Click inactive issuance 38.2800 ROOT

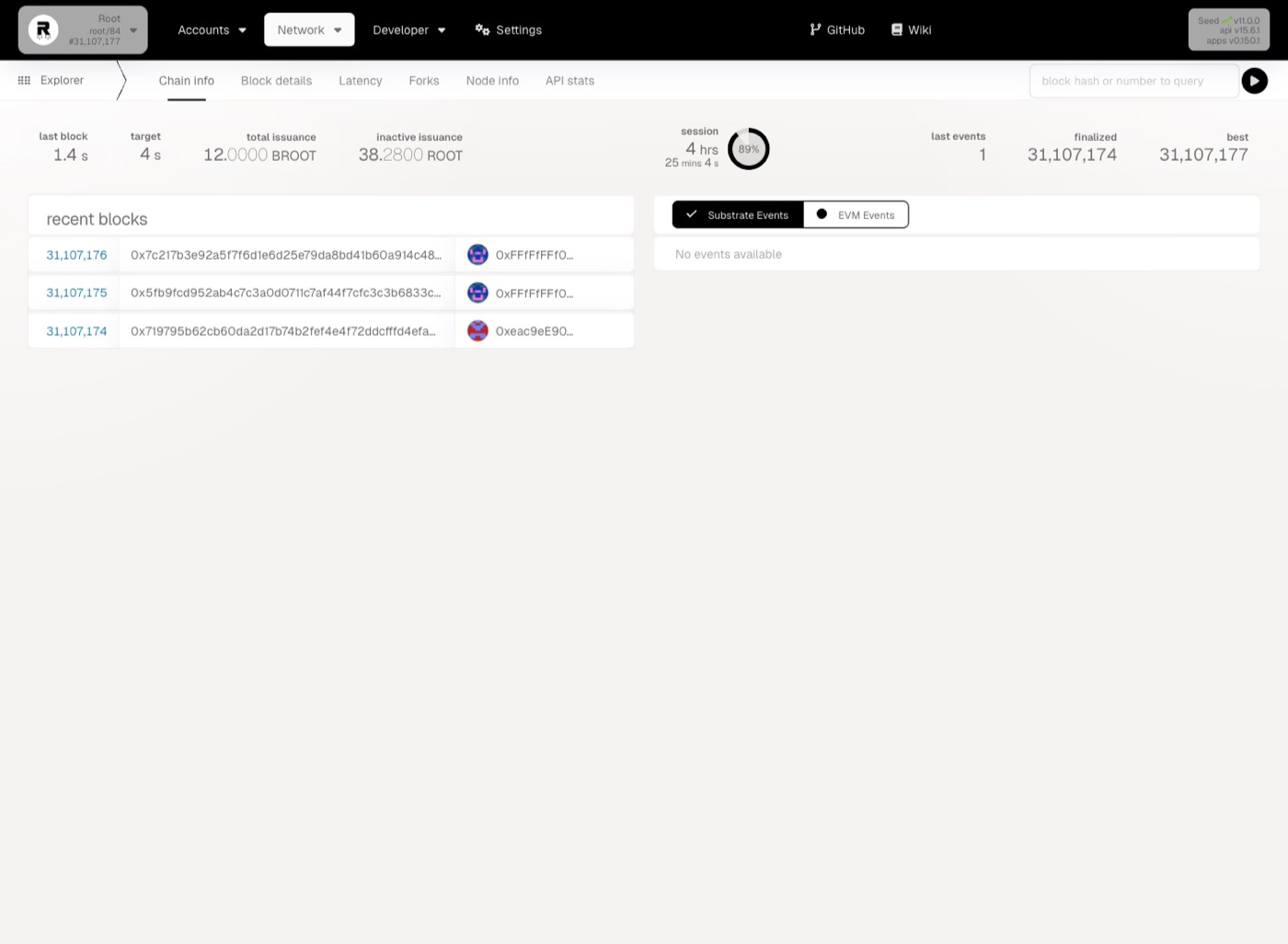tap(410, 155)
